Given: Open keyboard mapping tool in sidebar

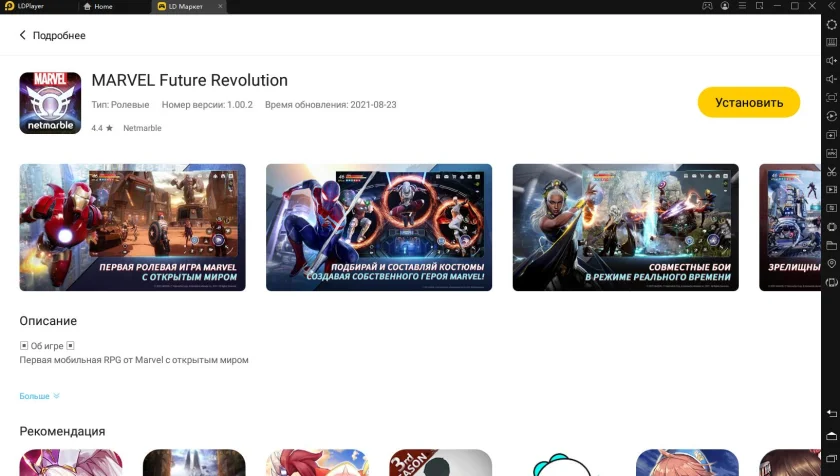Looking at the screenshot, I should [831, 42].
